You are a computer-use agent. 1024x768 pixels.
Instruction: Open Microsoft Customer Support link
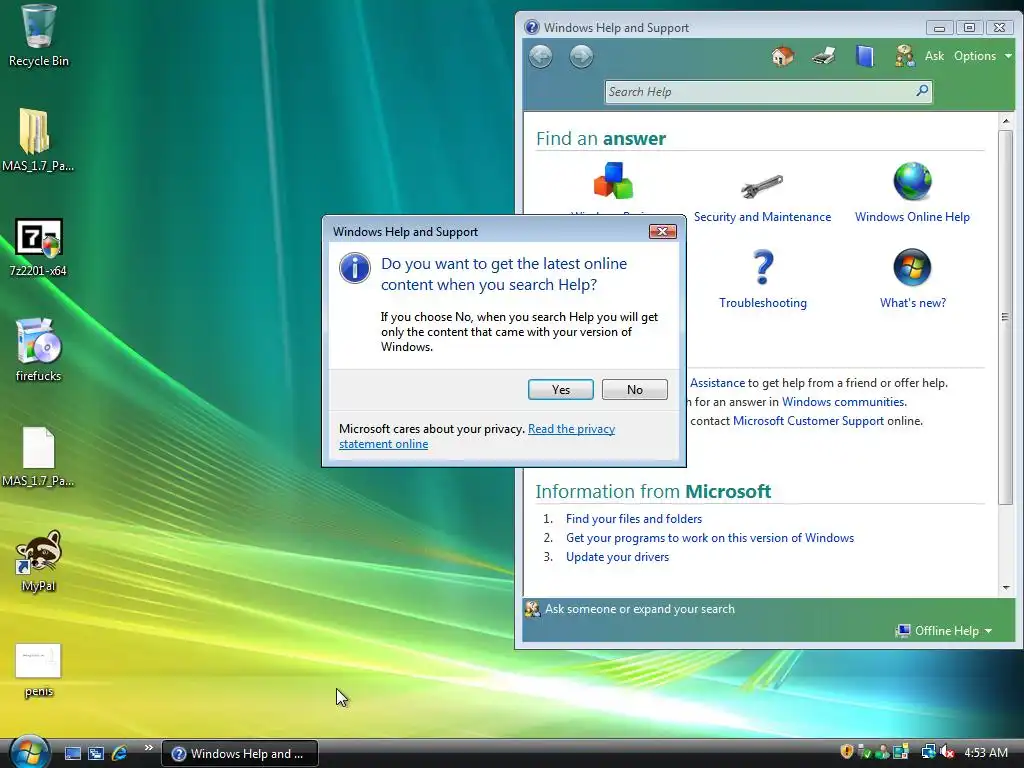(808, 421)
